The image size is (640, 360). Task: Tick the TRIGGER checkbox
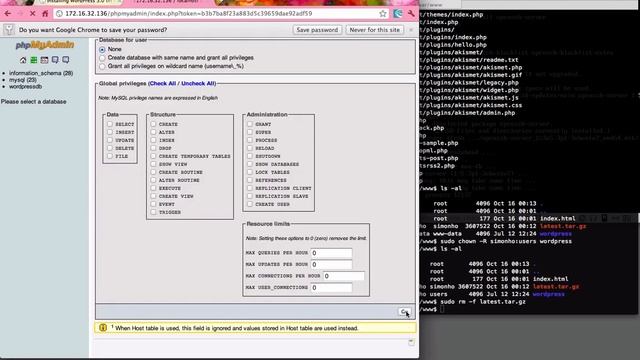tap(153, 212)
